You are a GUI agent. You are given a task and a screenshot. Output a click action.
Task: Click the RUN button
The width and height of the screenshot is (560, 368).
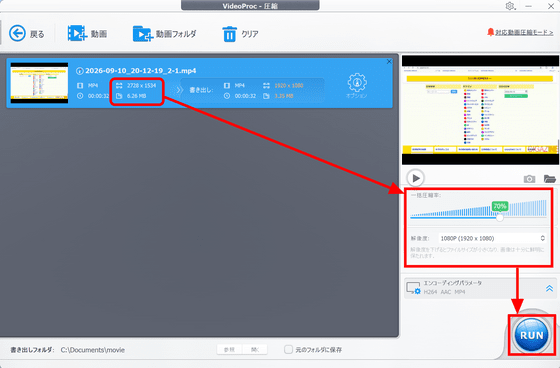[531, 335]
